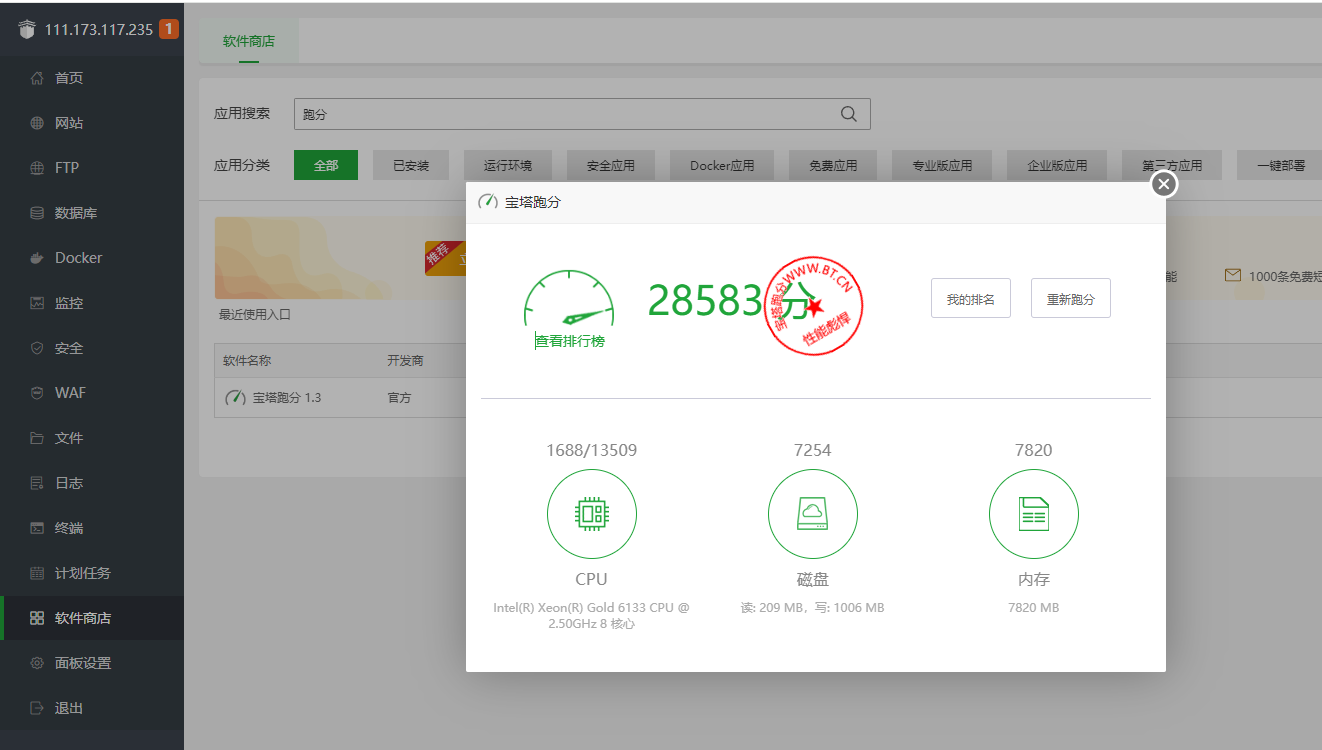Click the disk score 7254
This screenshot has height=750, width=1322.
click(x=813, y=450)
